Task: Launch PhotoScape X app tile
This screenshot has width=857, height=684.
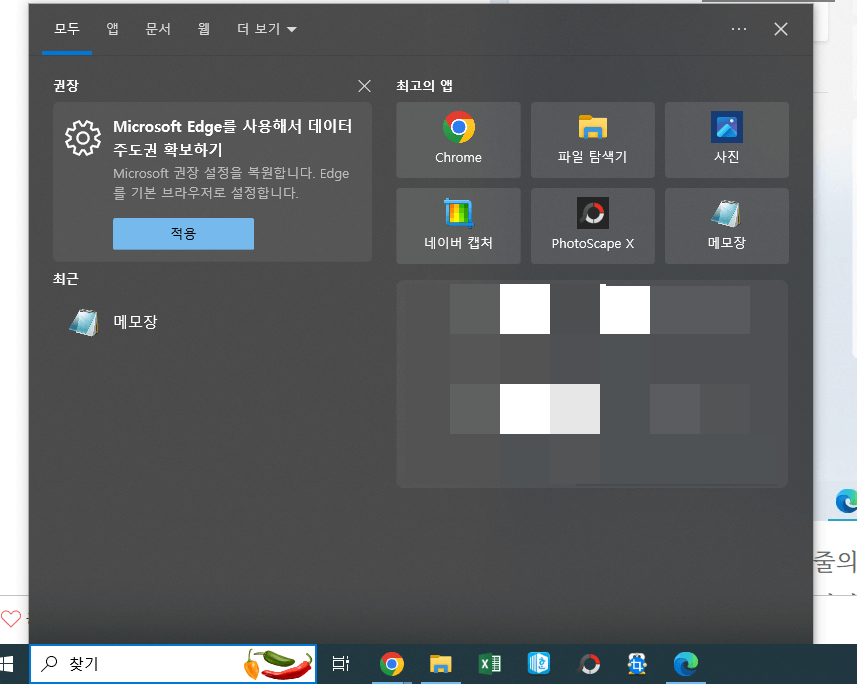Action: [x=592, y=226]
